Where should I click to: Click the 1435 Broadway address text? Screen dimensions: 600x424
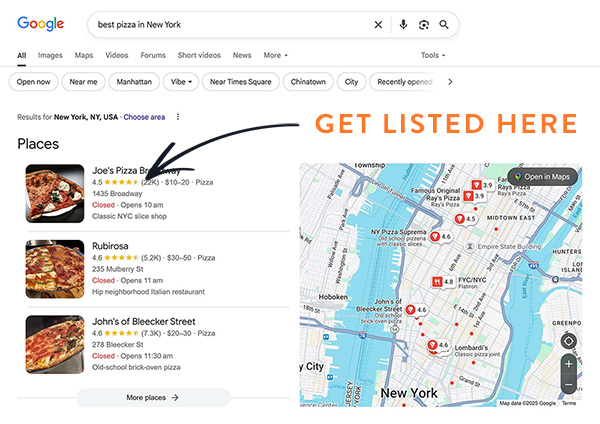coord(117,194)
